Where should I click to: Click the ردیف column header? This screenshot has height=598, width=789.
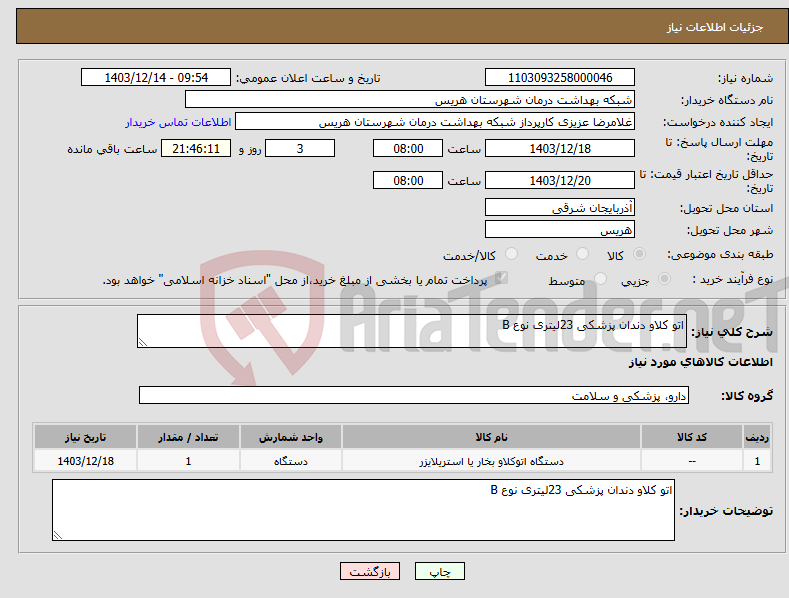[757, 437]
